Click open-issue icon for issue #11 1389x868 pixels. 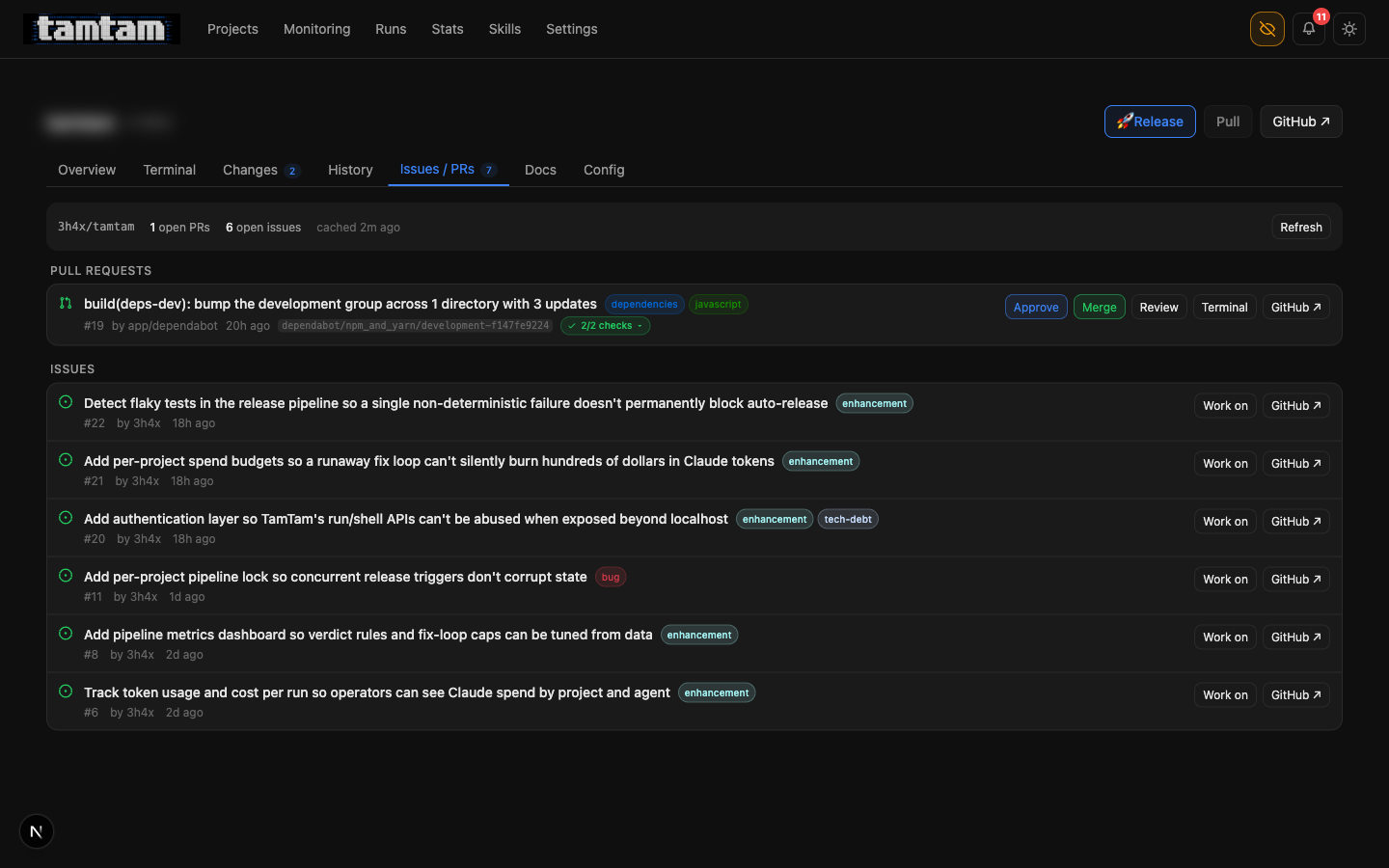click(66, 576)
